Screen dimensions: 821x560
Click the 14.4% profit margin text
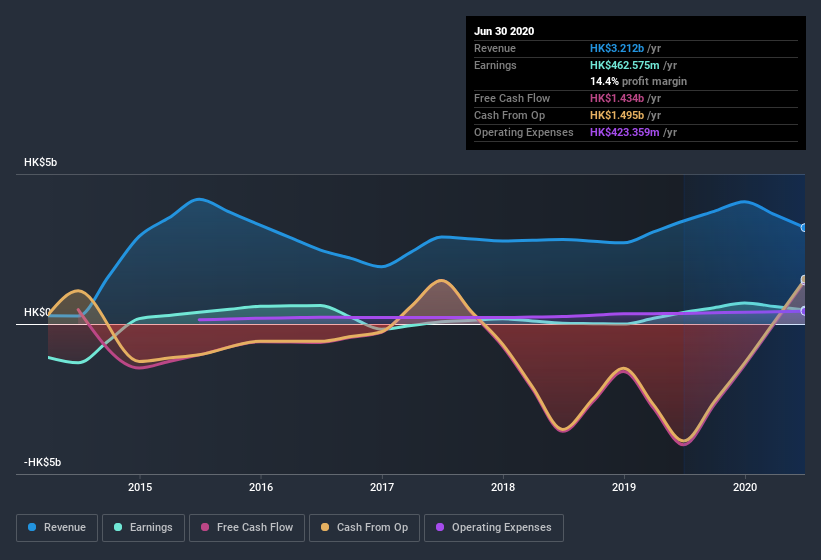click(638, 82)
